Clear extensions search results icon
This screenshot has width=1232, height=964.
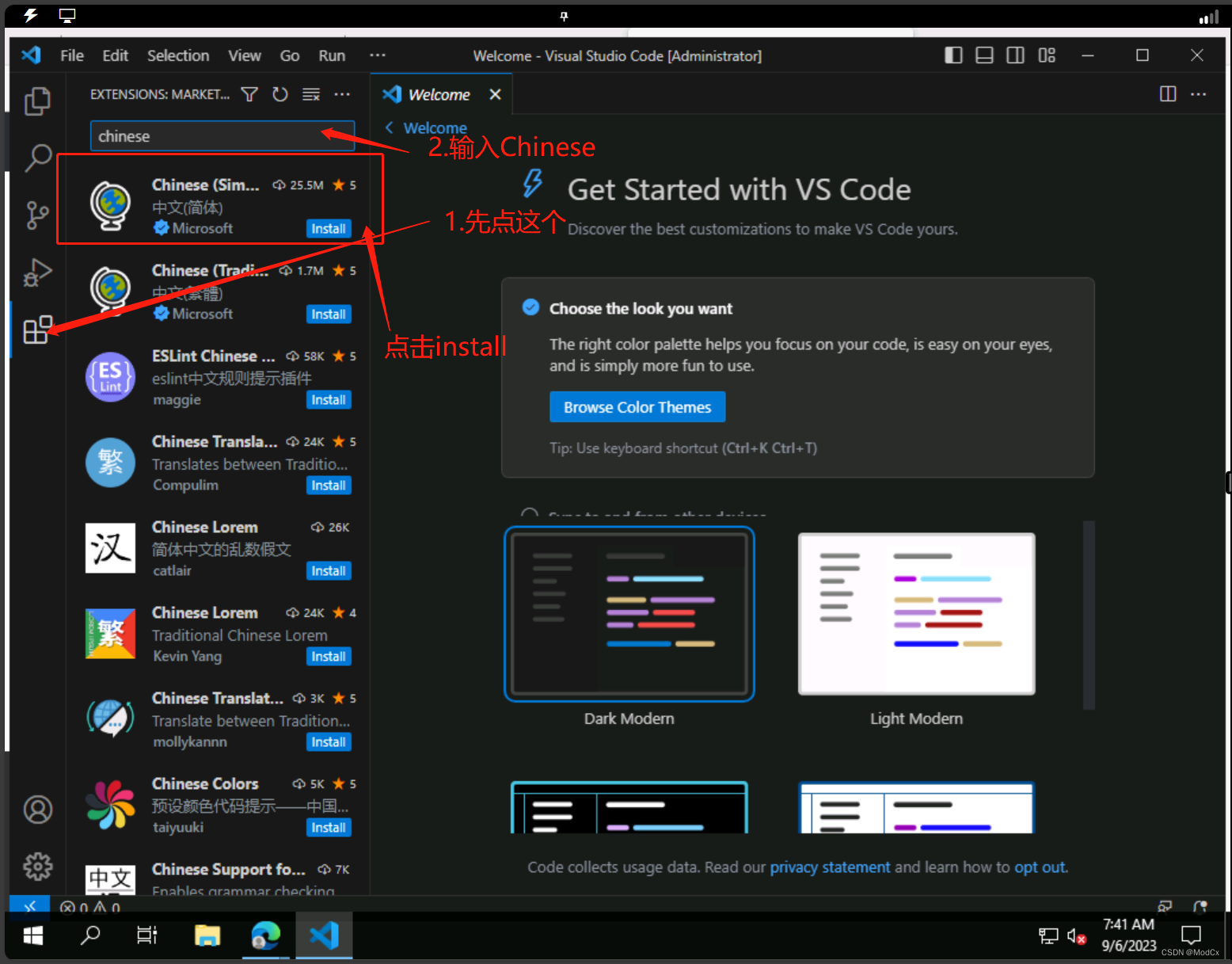click(x=311, y=94)
